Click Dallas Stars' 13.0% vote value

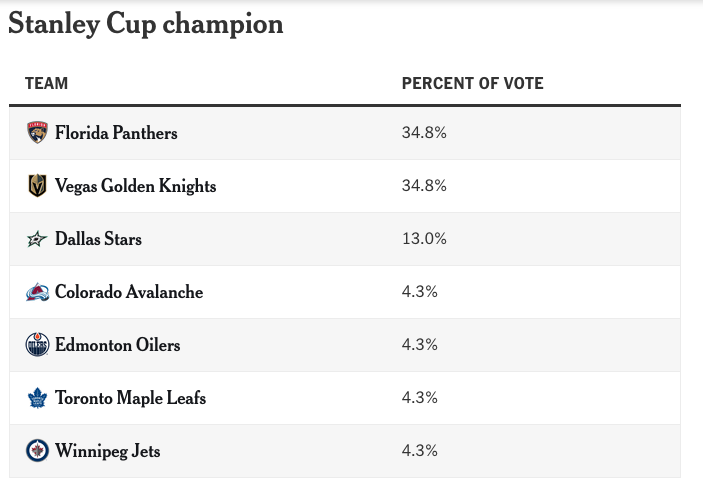click(423, 239)
